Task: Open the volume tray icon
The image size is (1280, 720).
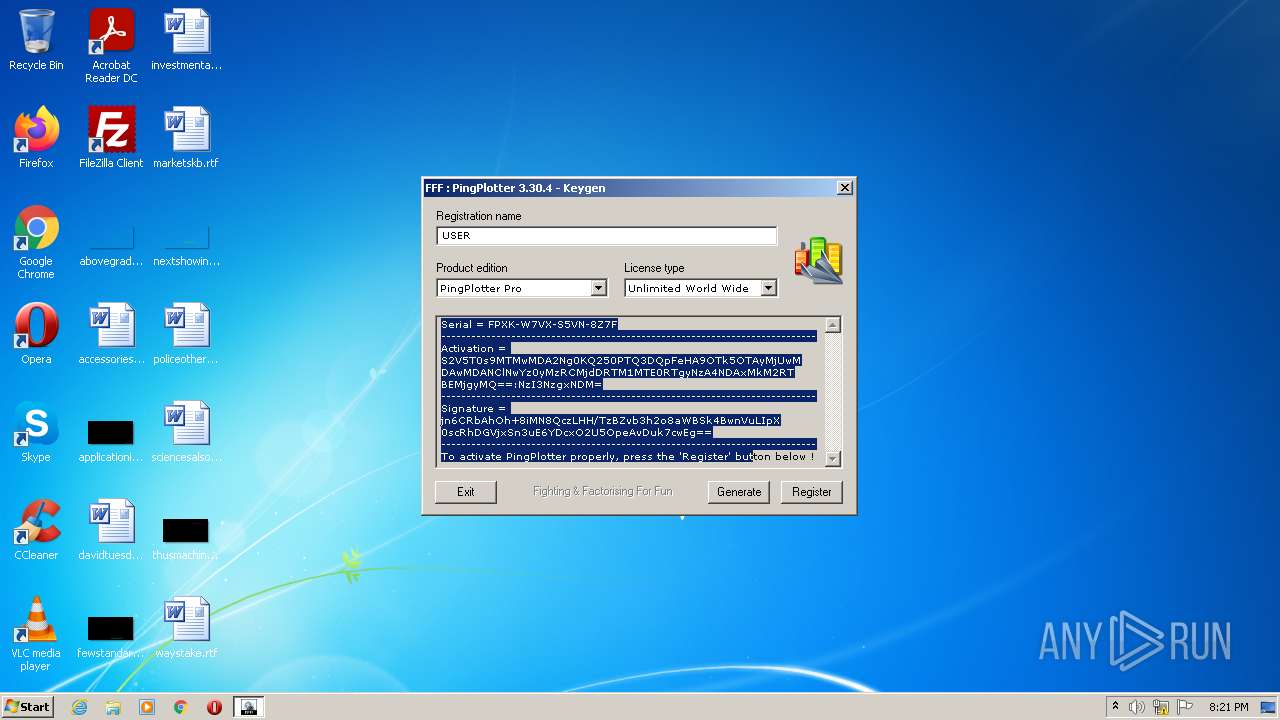Action: (x=1137, y=707)
